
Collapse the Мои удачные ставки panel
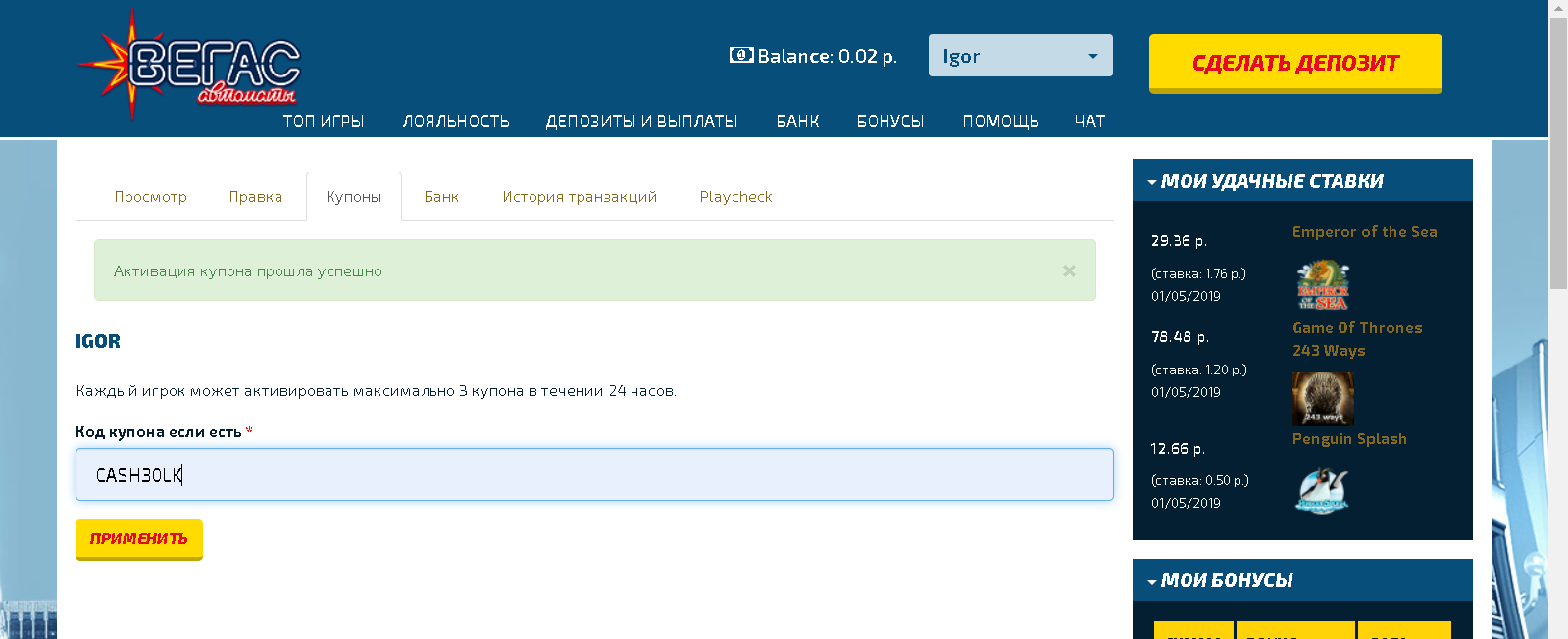[x=1152, y=182]
